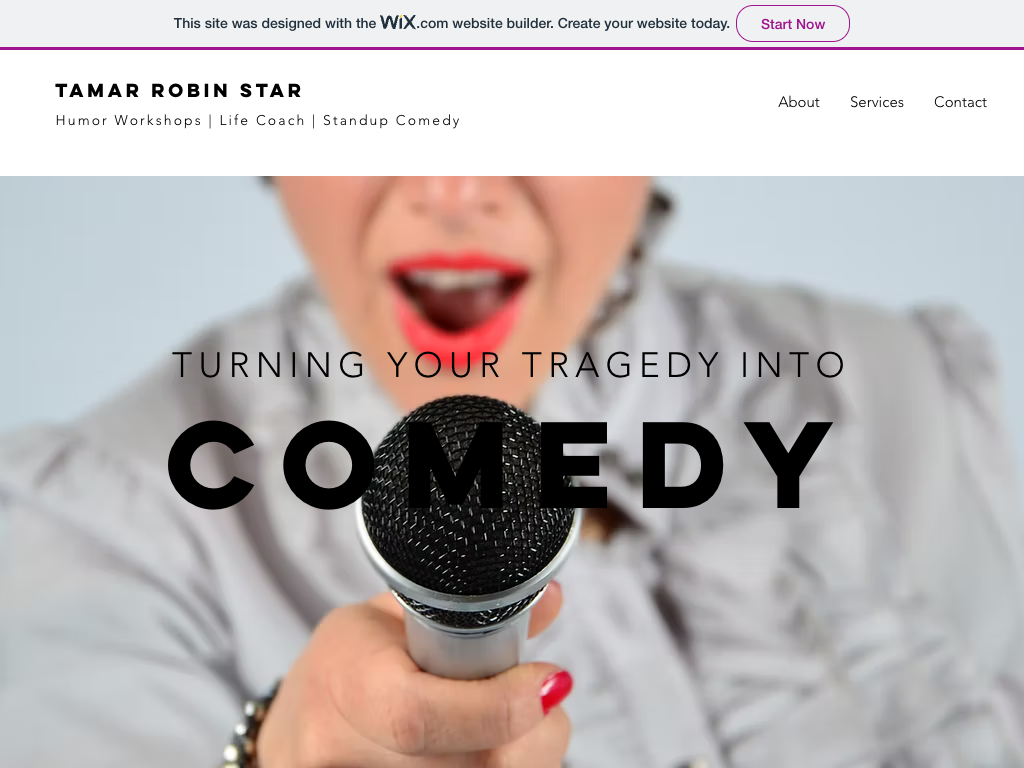Click the 'Life Coach' tagline text
The width and height of the screenshot is (1024, 768).
point(263,120)
